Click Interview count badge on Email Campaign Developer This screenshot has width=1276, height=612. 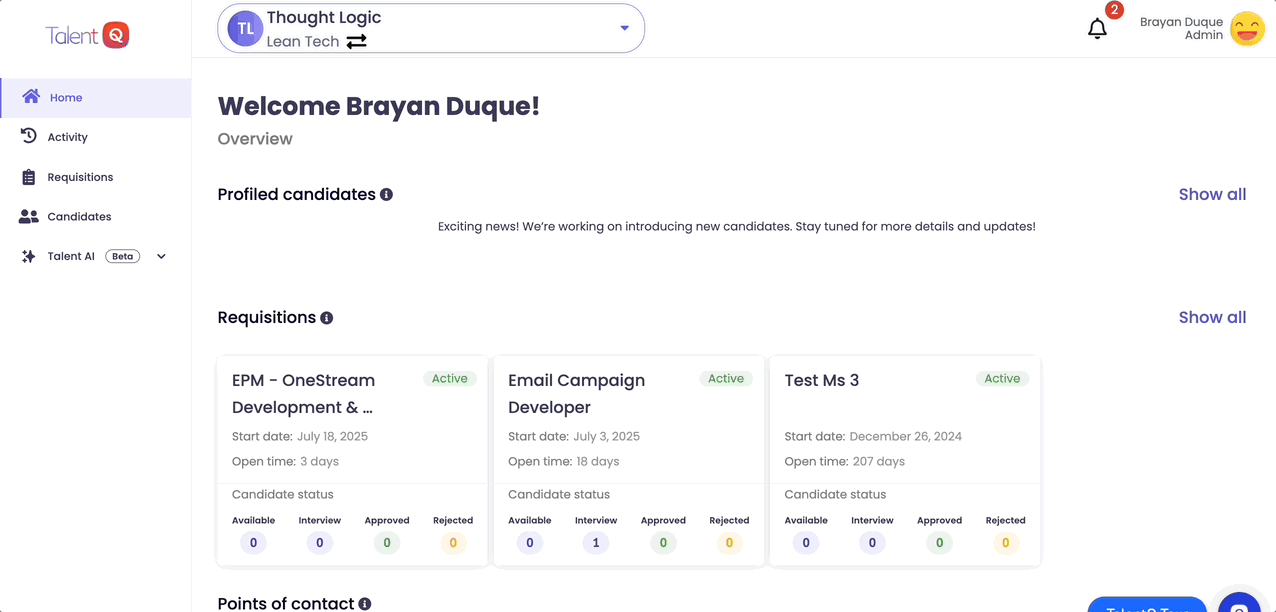(x=596, y=543)
